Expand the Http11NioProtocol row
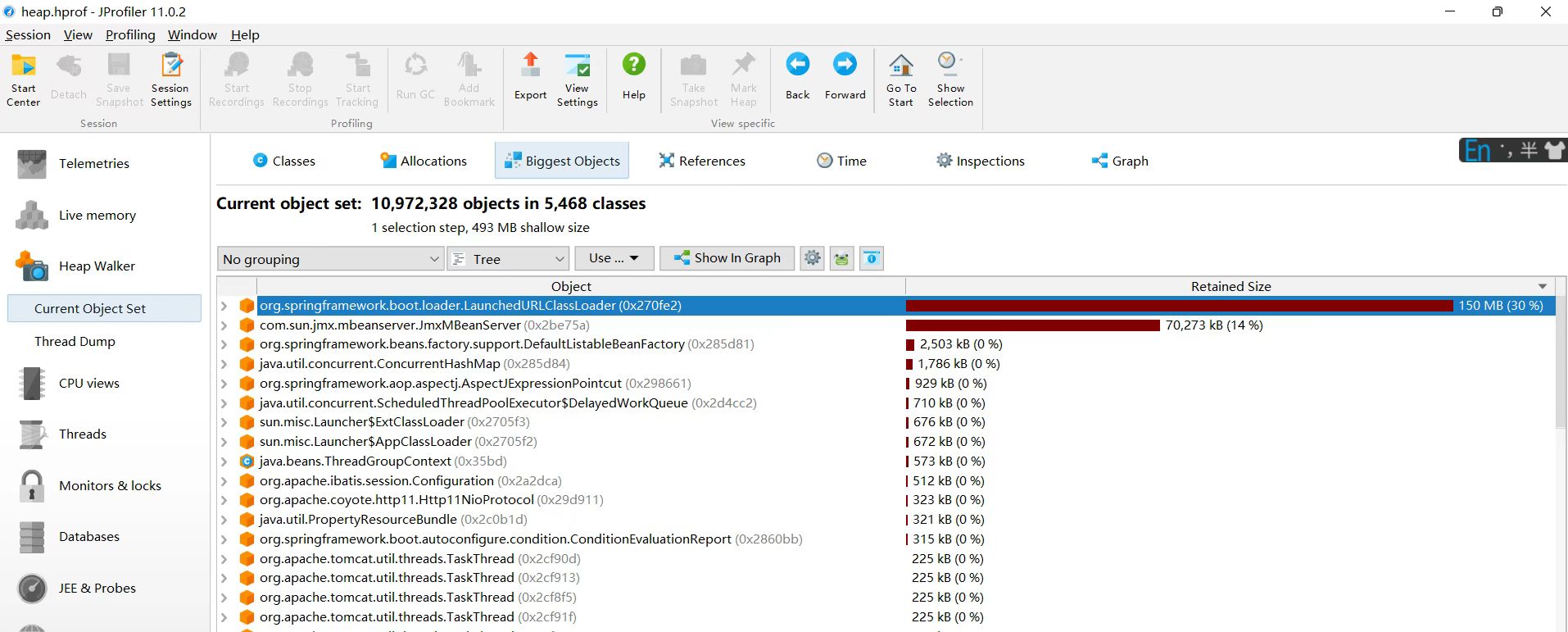Image resolution: width=1568 pixels, height=632 pixels. click(x=224, y=500)
